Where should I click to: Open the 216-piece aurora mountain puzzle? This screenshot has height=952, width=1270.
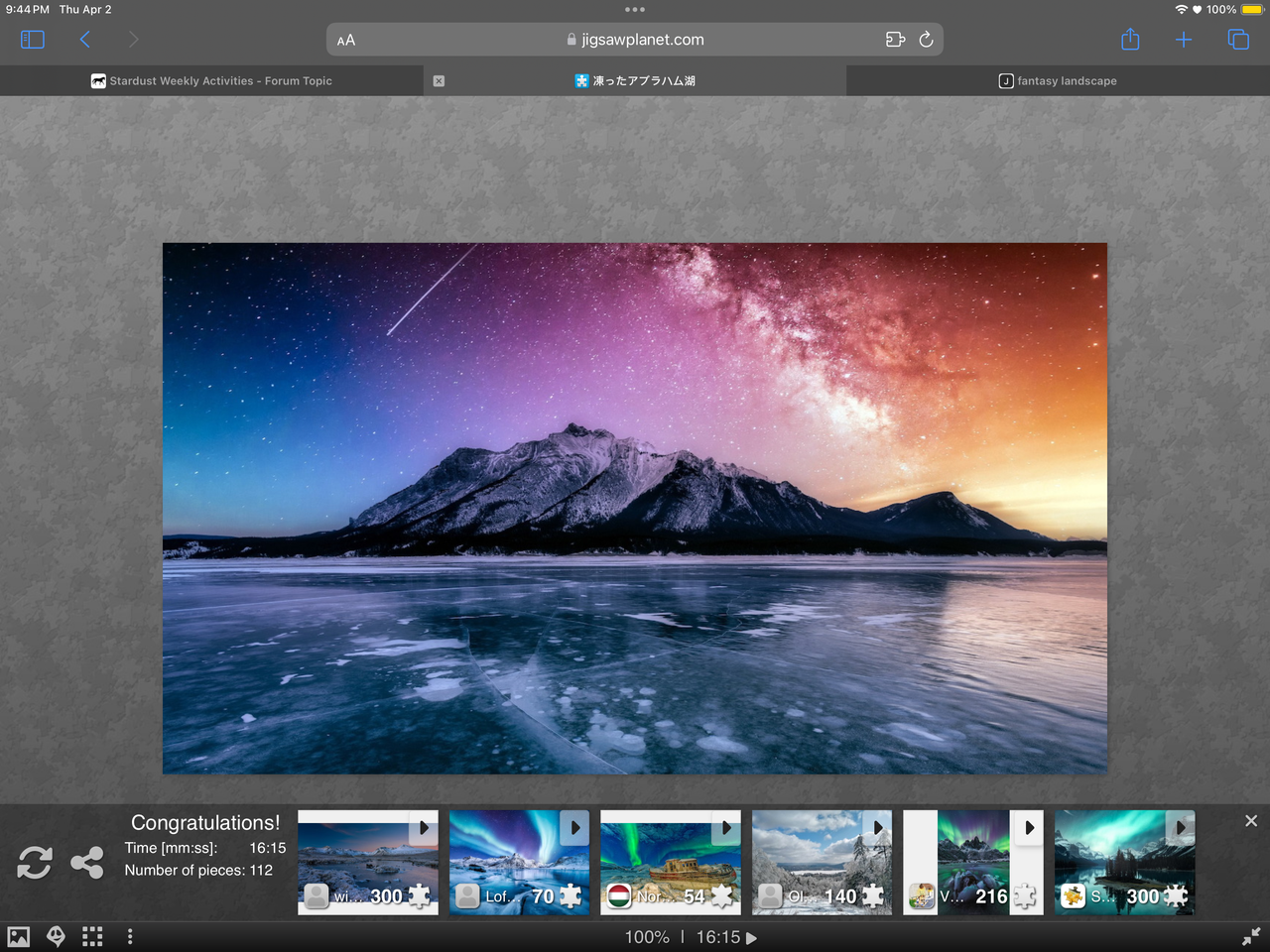(x=973, y=863)
